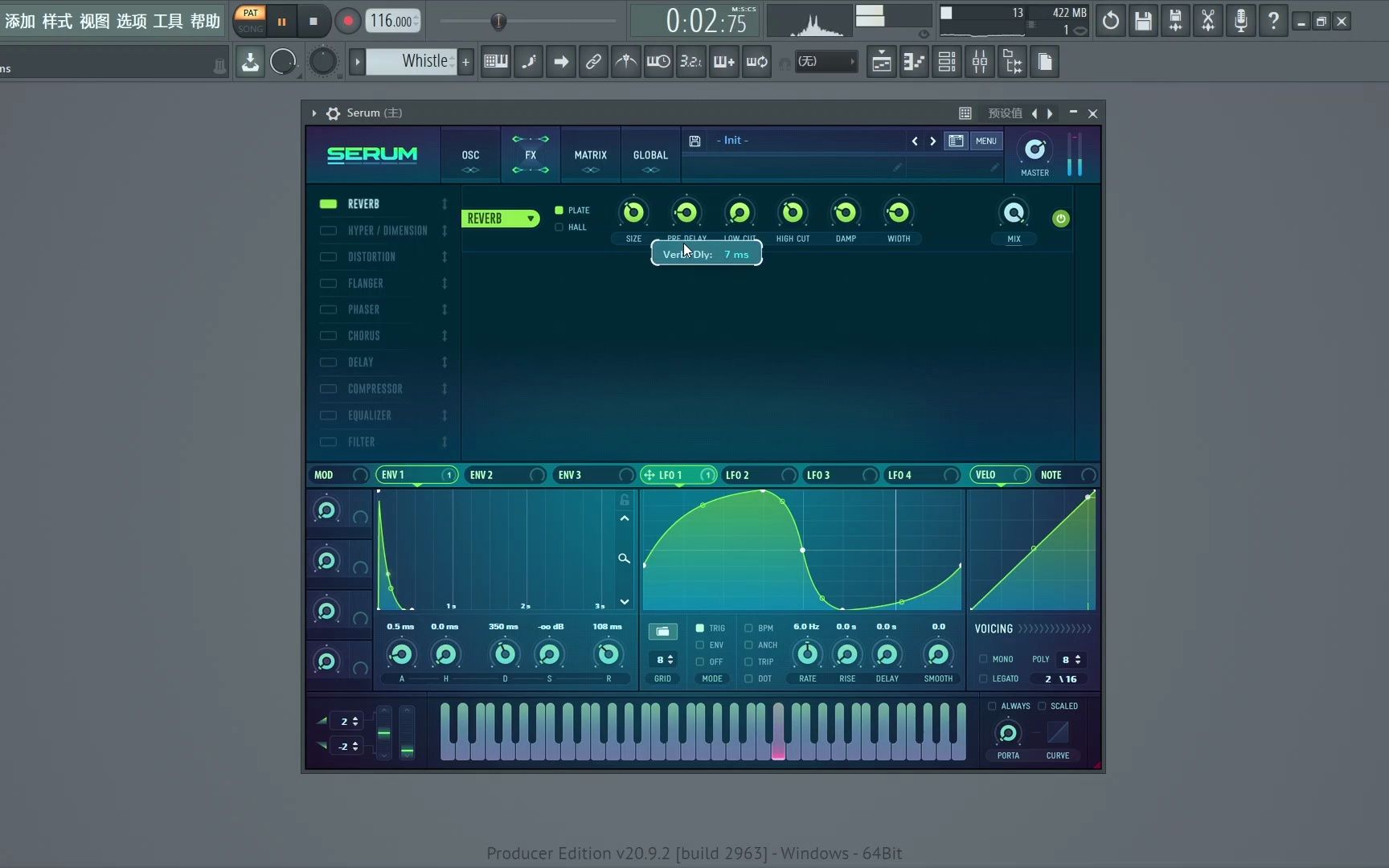1389x868 pixels.
Task: Open plugin options gear in Serum window
Action: coord(333,113)
